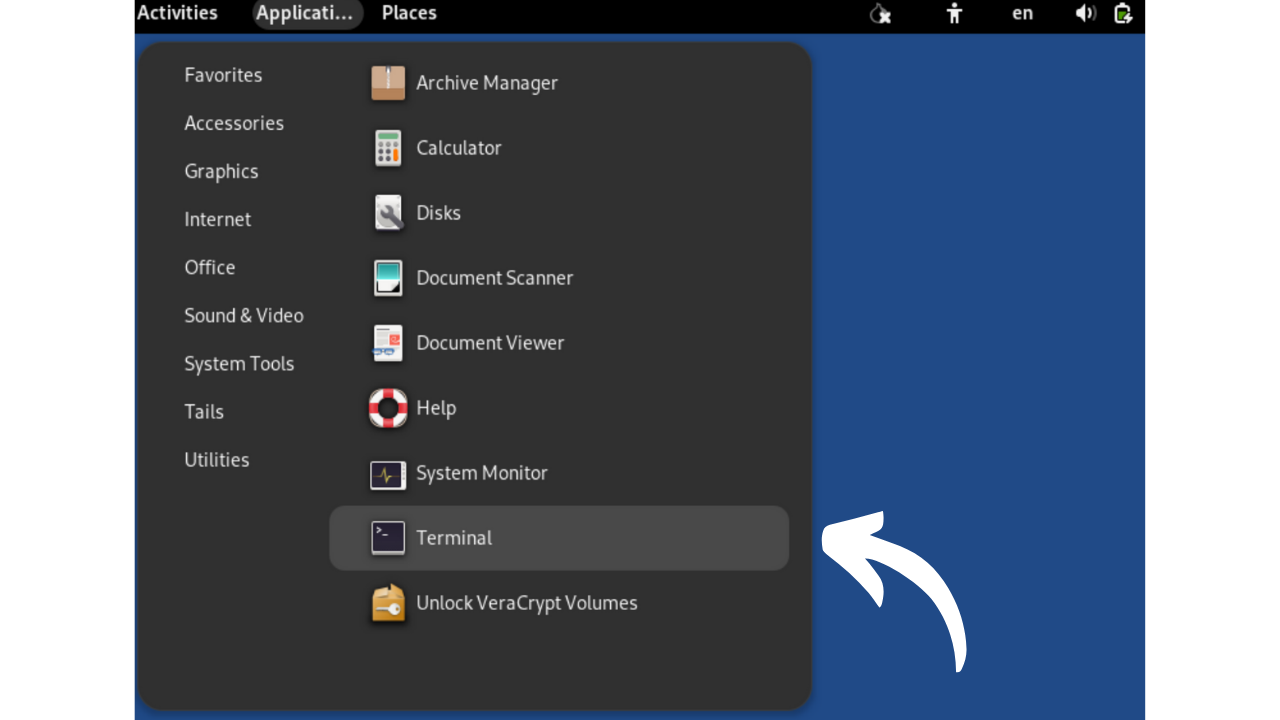The image size is (1280, 720).
Task: Open the accessibility menu in top bar
Action: (954, 13)
